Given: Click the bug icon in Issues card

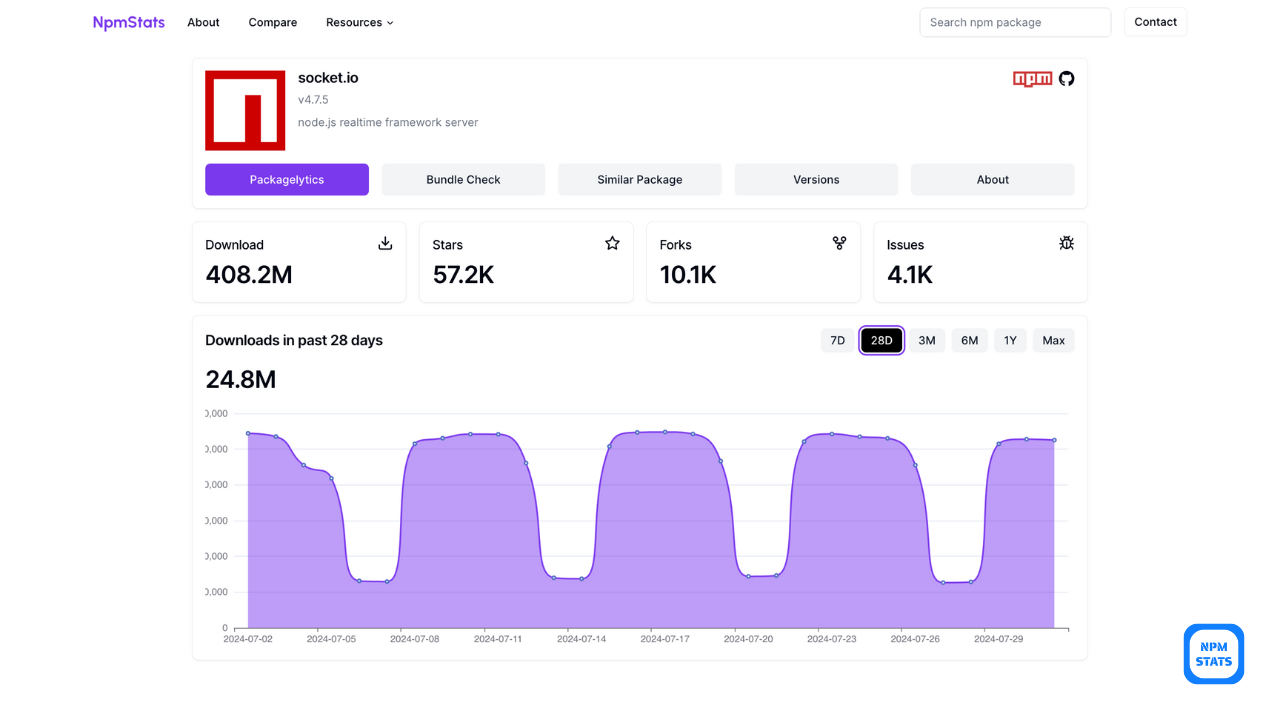Looking at the screenshot, I should [x=1066, y=243].
